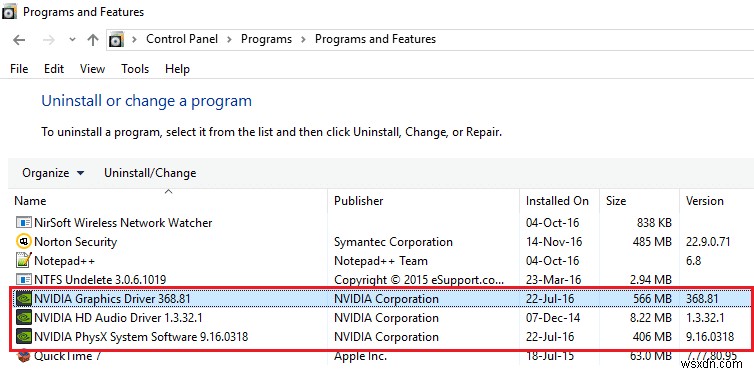Click the 07-Dec-14 install date
The height and width of the screenshot is (374, 754).
coord(553,318)
